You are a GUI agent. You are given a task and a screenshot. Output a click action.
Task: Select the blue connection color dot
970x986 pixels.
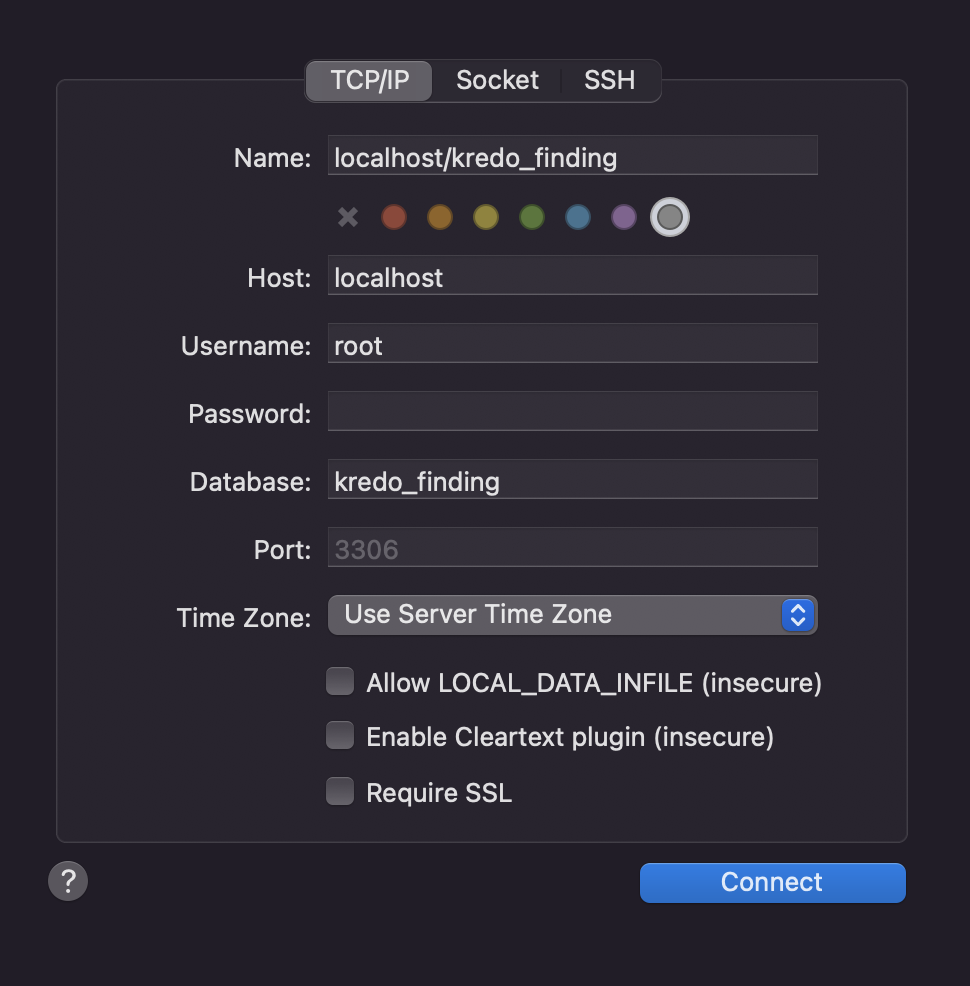click(x=577, y=217)
